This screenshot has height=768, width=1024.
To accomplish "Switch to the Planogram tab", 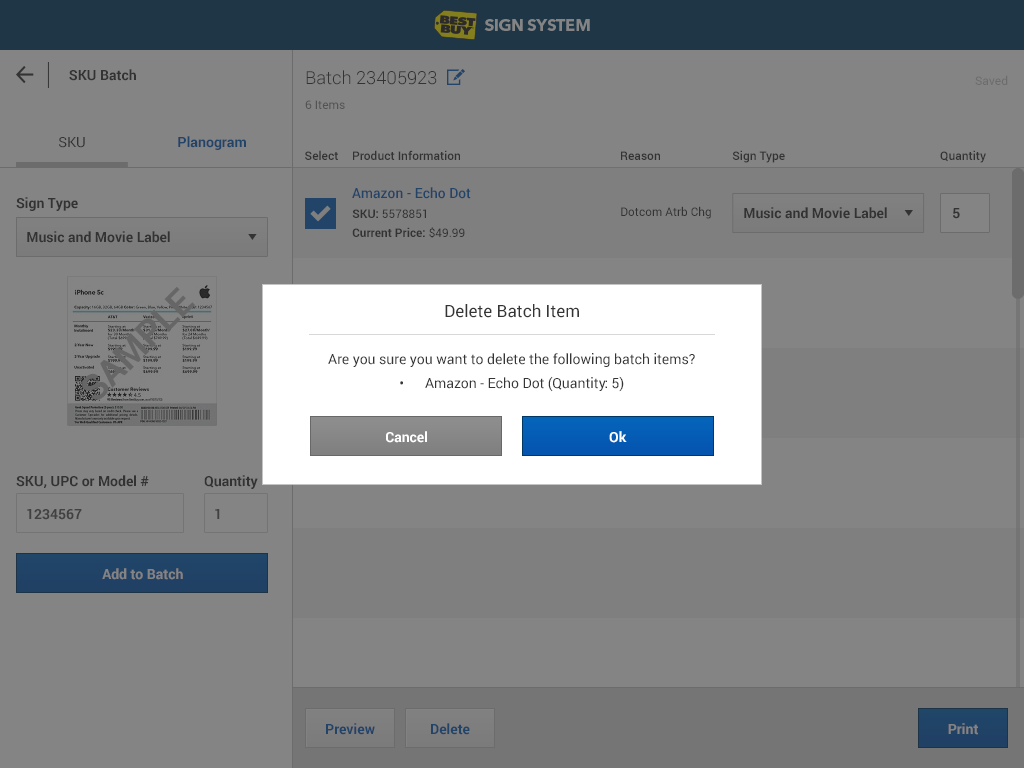I will pos(212,142).
